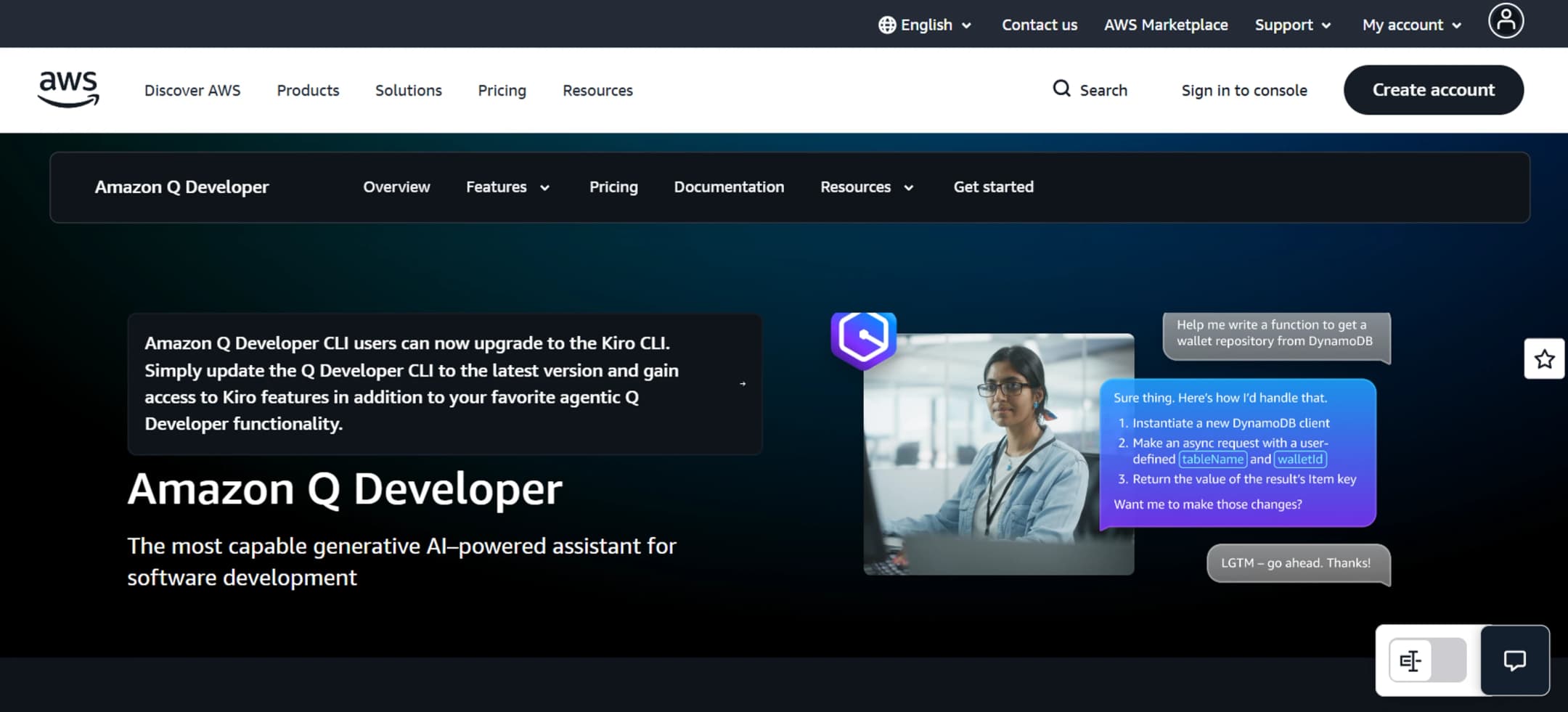Click the tableName code tag
Image resolution: width=1568 pixels, height=712 pixels.
coord(1213,459)
